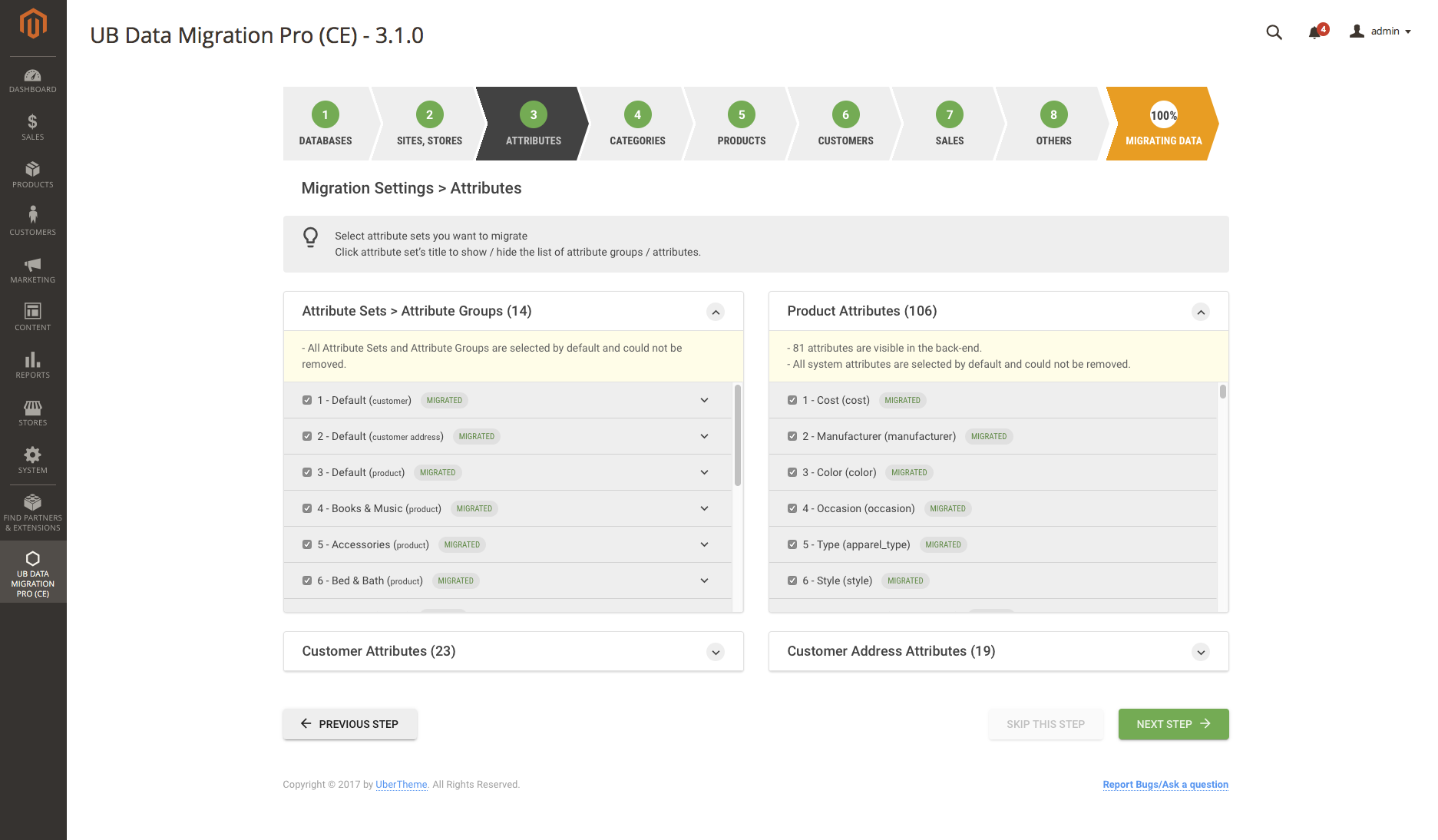Click step 4 green circle
The height and width of the screenshot is (840, 1438).
coord(638,115)
